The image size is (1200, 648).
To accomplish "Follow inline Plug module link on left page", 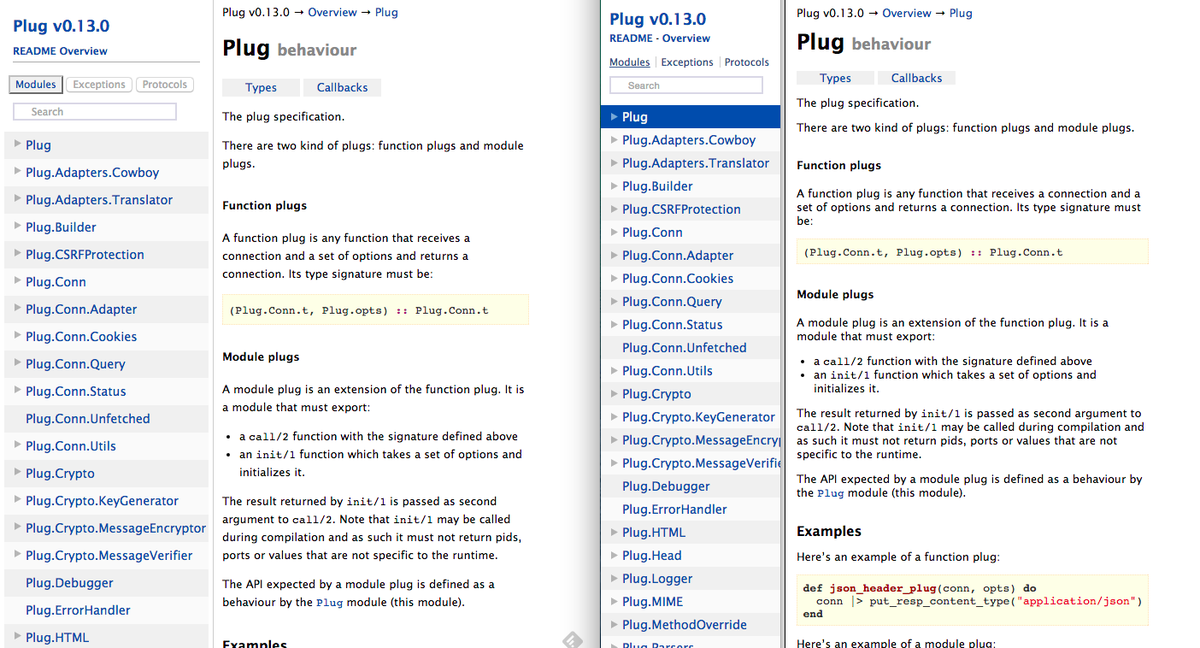I will tap(330, 603).
